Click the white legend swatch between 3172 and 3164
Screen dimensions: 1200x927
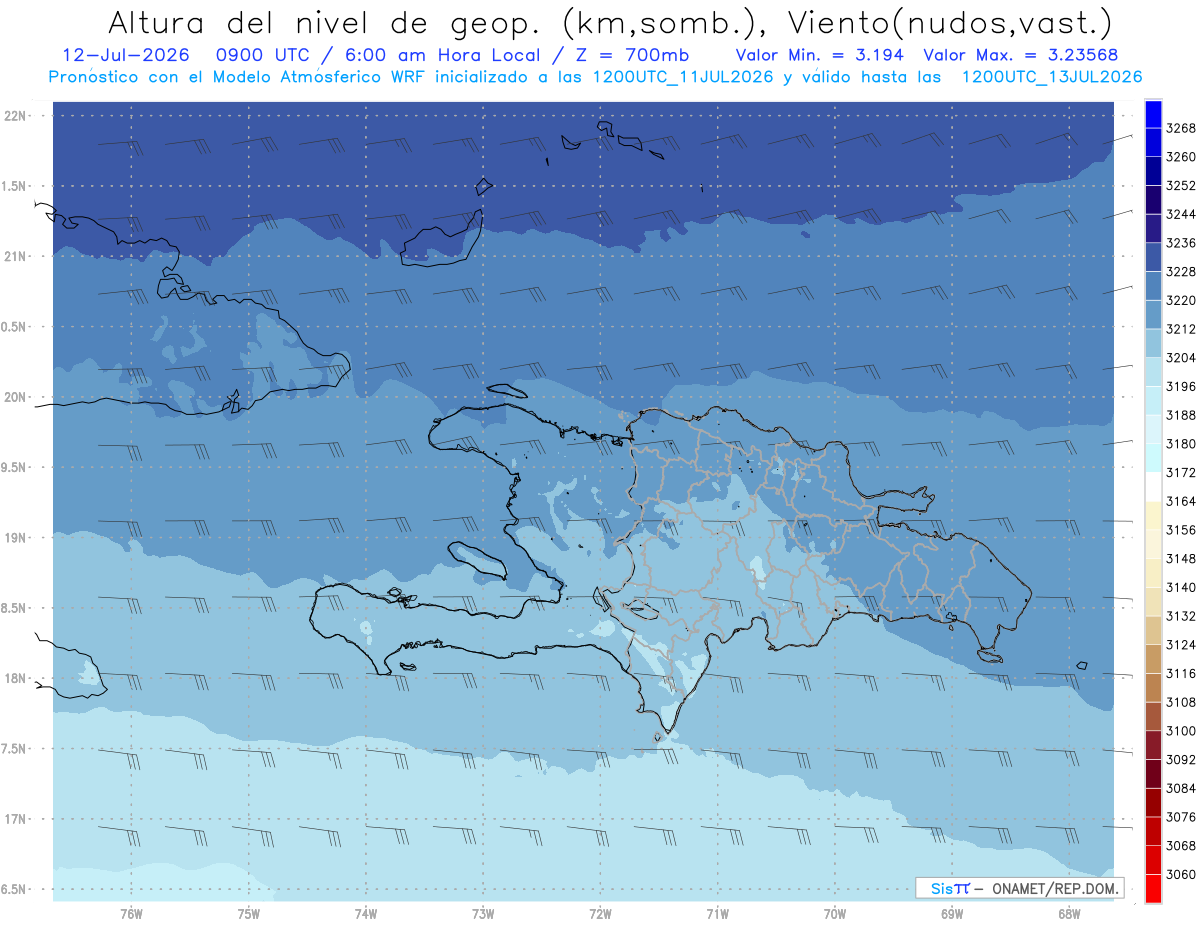coord(1153,487)
